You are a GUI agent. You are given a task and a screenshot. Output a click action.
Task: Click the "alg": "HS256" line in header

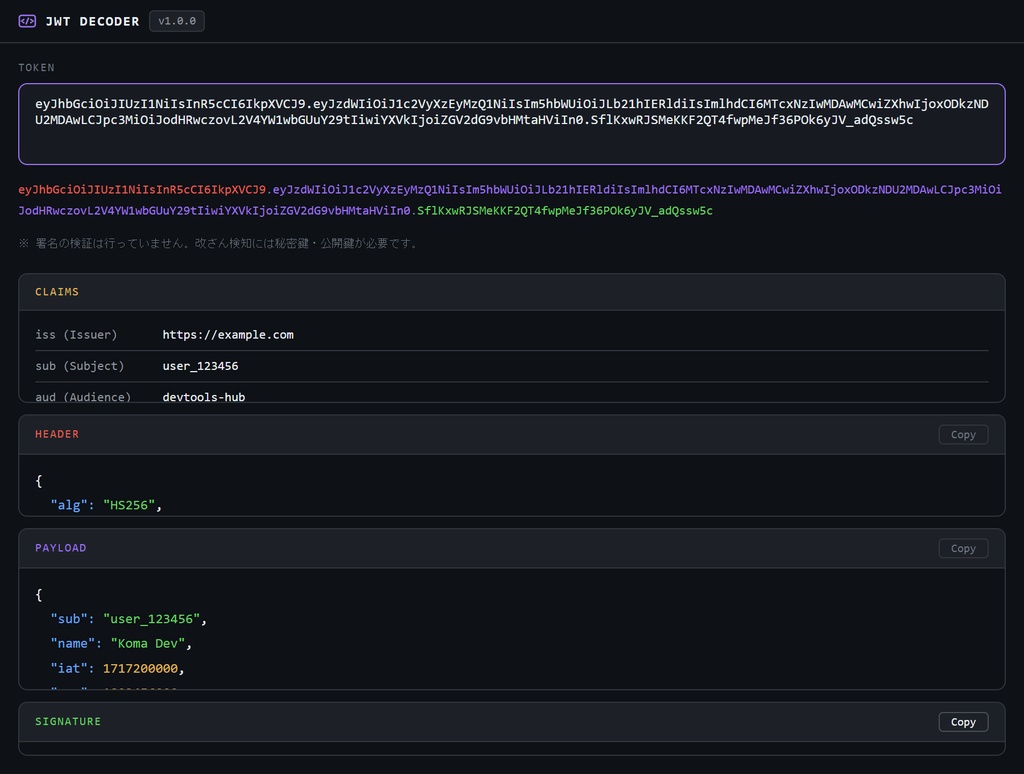pyautogui.click(x=106, y=505)
